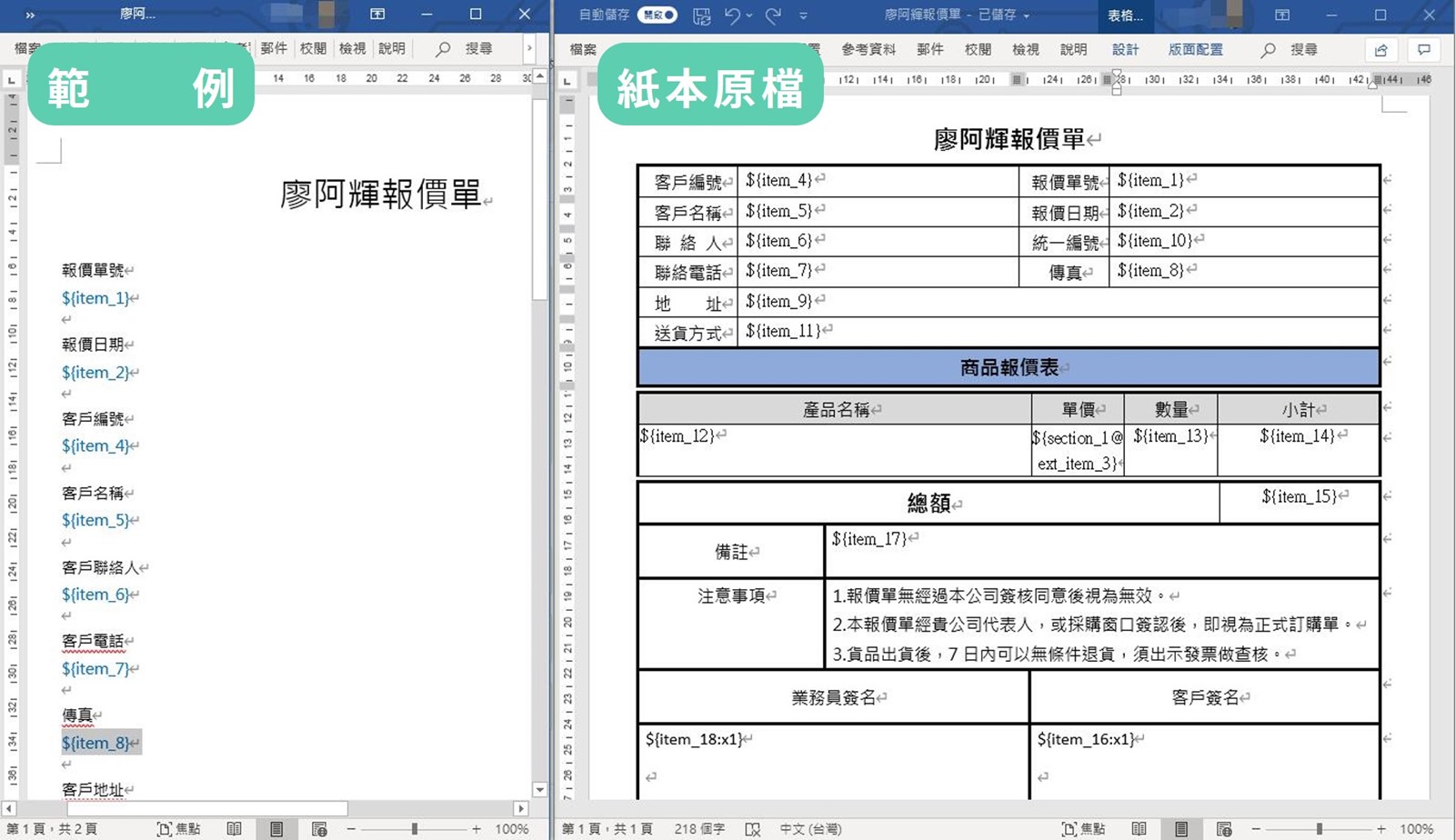The width and height of the screenshot is (1455, 840).
Task: Click 中文 (台灣) language button in status bar
Action: tap(810, 829)
